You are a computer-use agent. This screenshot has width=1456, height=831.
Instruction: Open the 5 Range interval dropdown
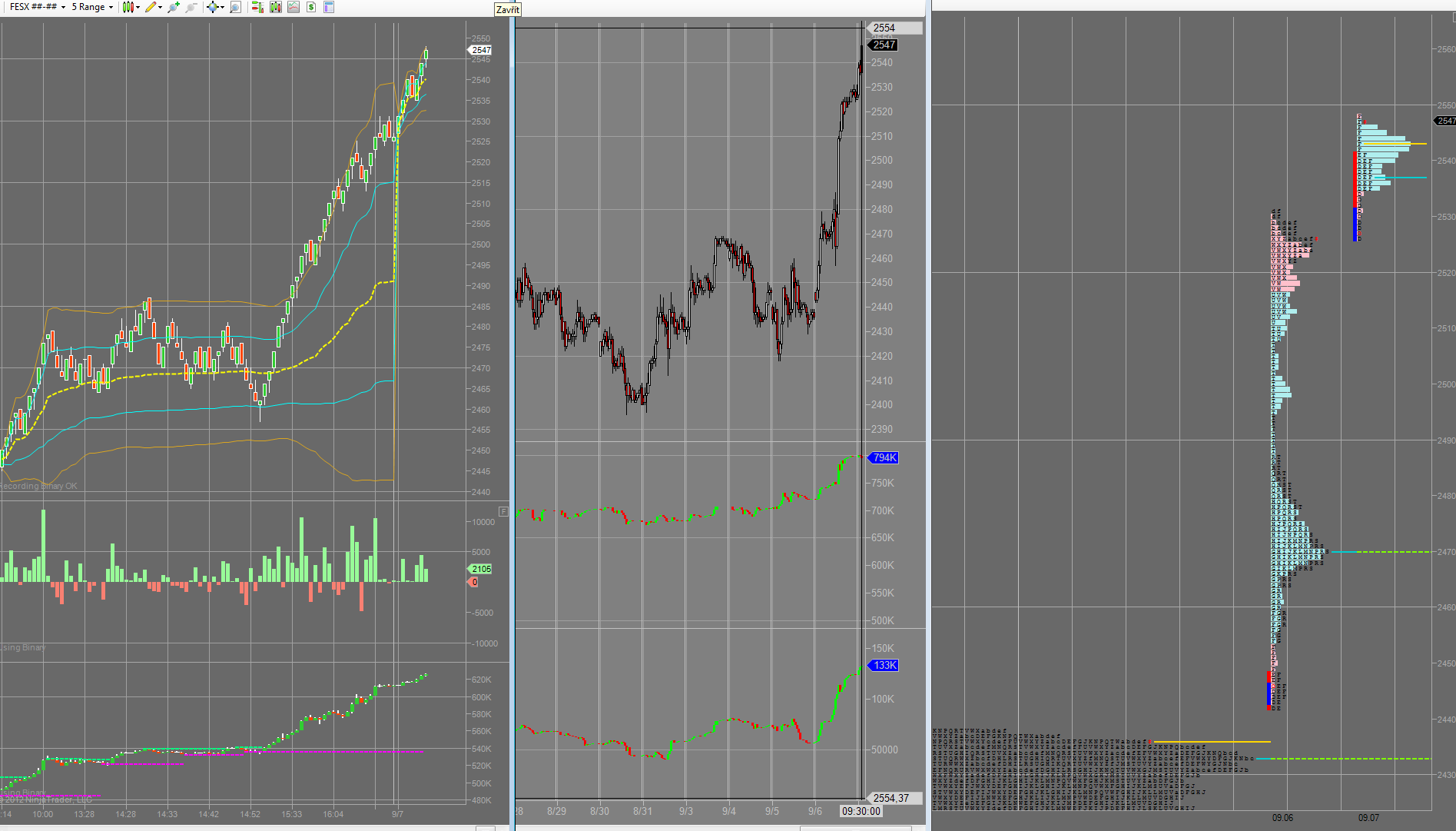pyautogui.click(x=91, y=7)
